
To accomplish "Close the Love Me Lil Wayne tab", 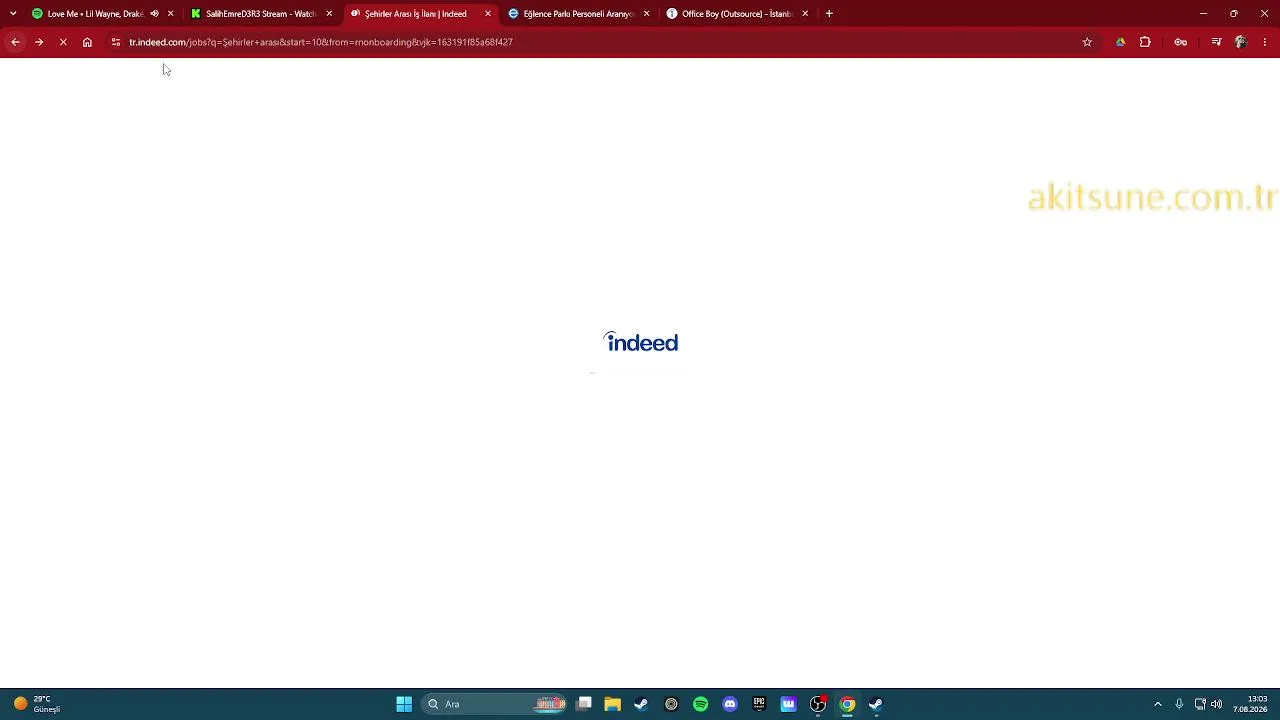I will click(x=170, y=14).
